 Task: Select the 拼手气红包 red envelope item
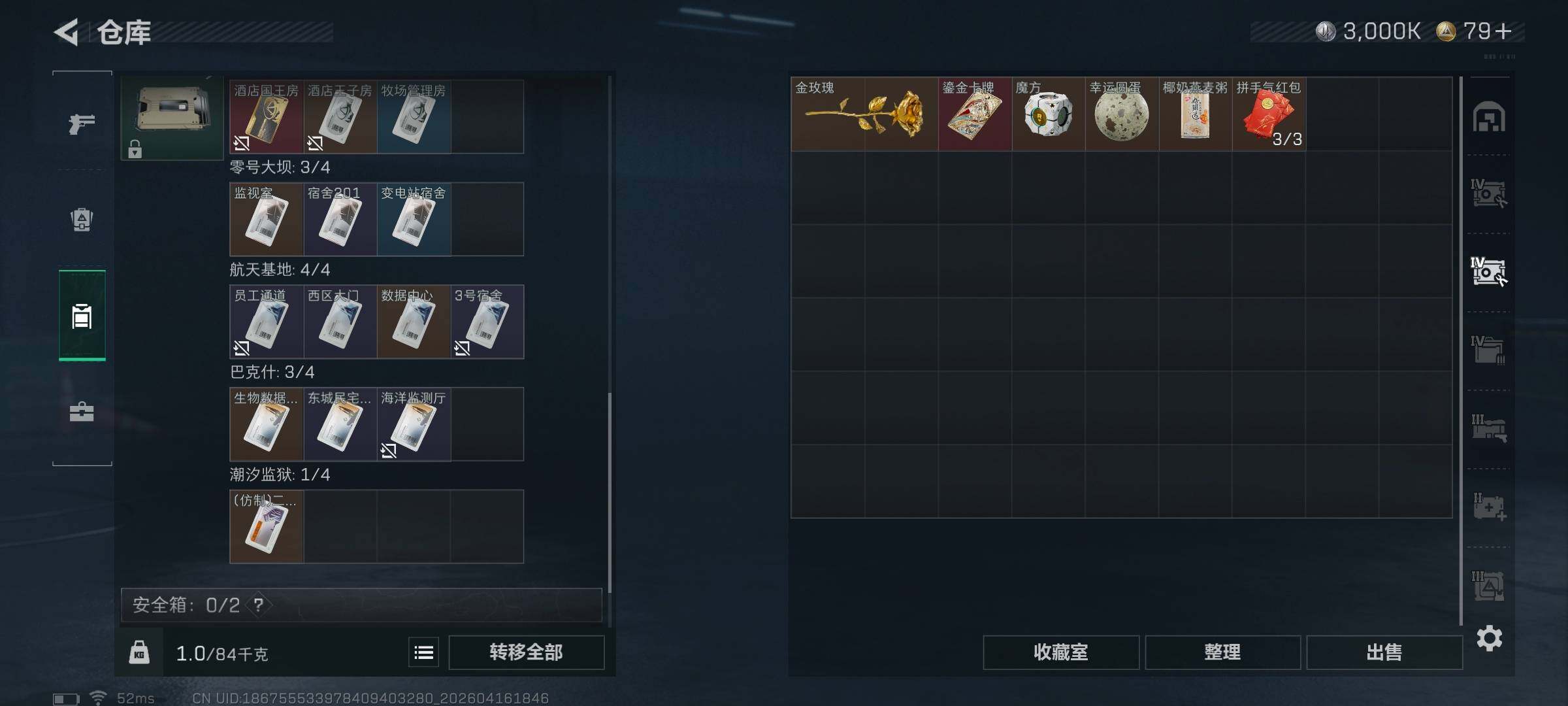coord(1269,114)
